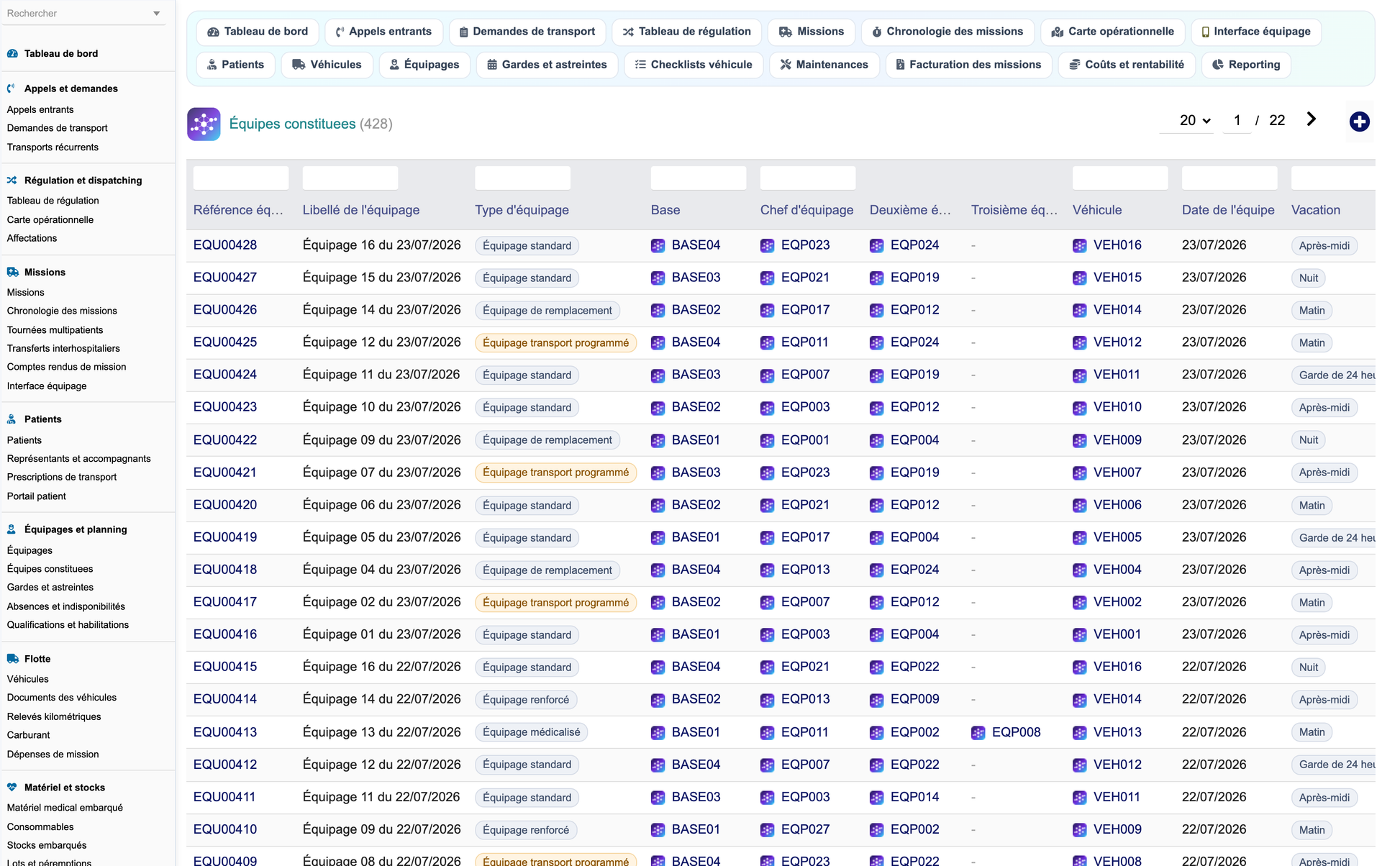The width and height of the screenshot is (1400, 866).
Task: Click the Équipes constituees module icon
Action: [x=204, y=124]
